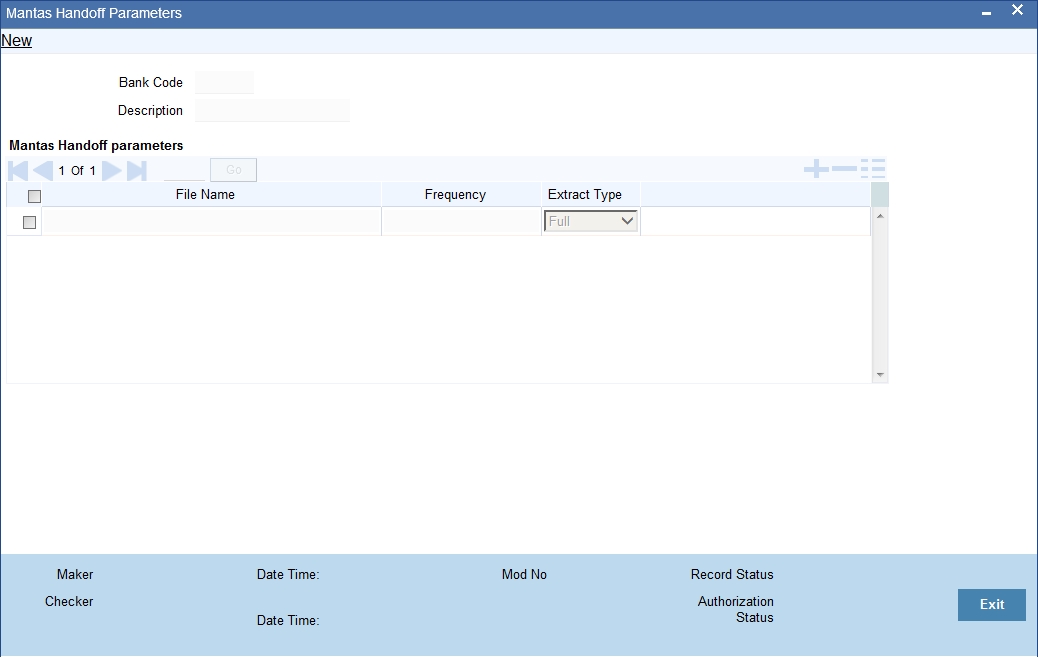Image resolution: width=1038 pixels, height=658 pixels.
Task: Click the File Name cell in first row
Action: [211, 222]
